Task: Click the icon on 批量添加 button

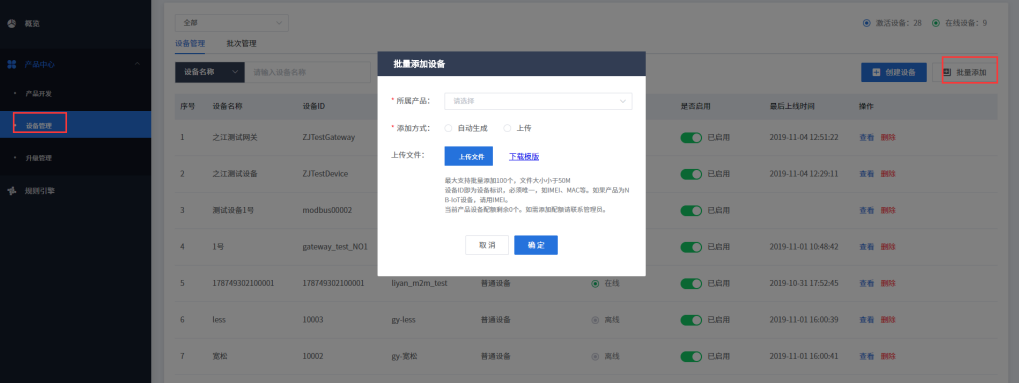Action: coord(947,72)
